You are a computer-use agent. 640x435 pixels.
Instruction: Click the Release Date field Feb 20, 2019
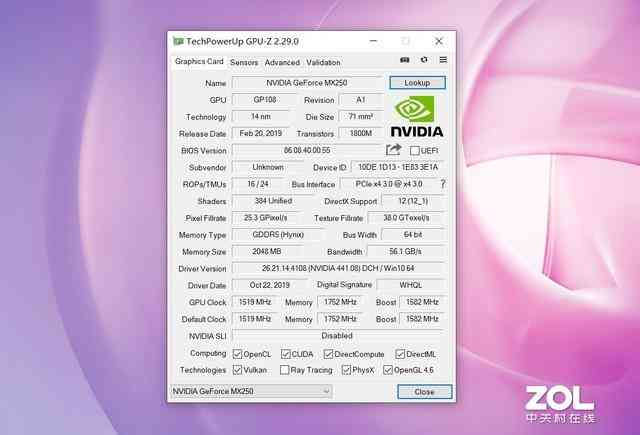coord(260,133)
